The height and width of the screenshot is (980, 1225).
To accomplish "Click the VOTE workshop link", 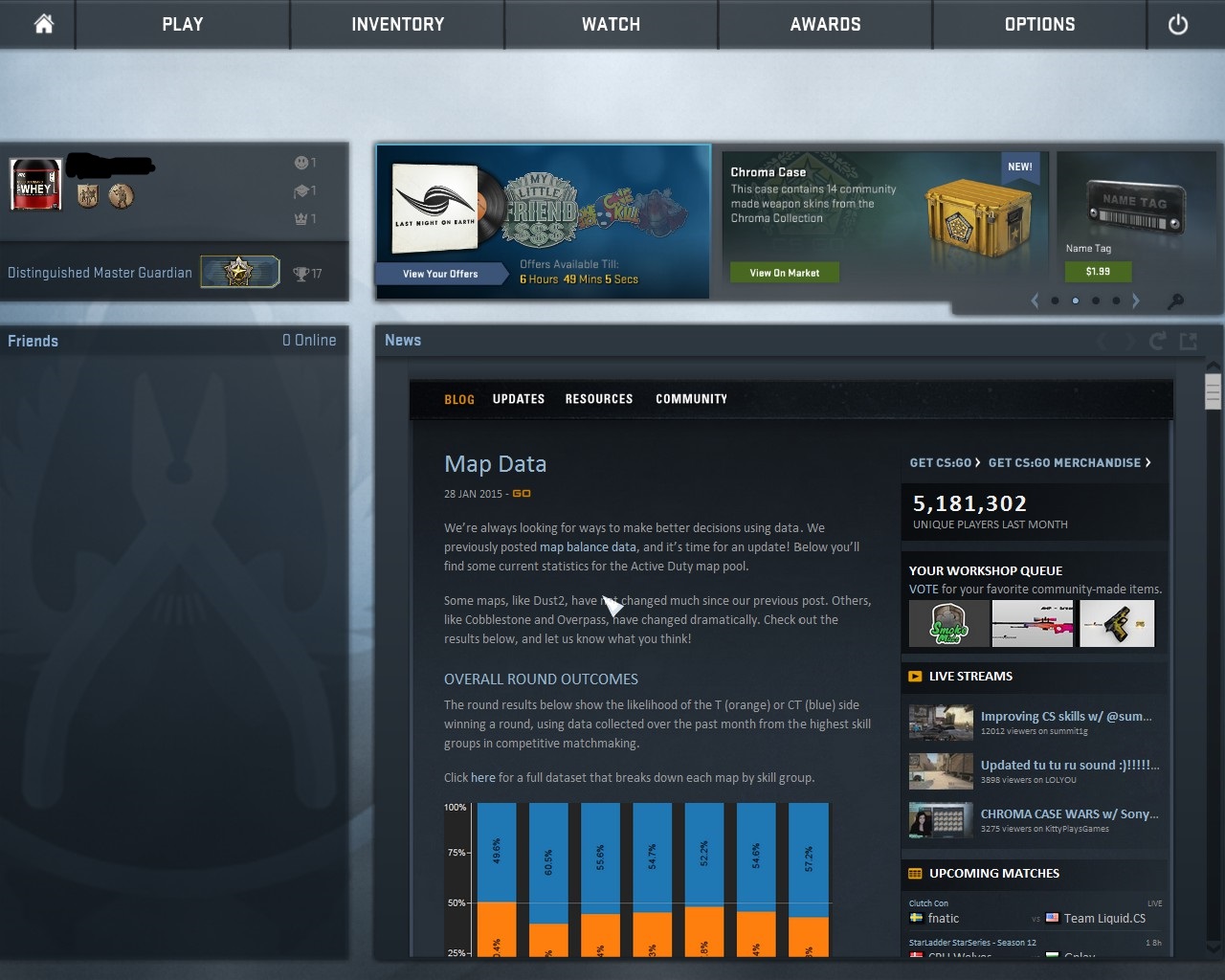I will coord(924,590).
